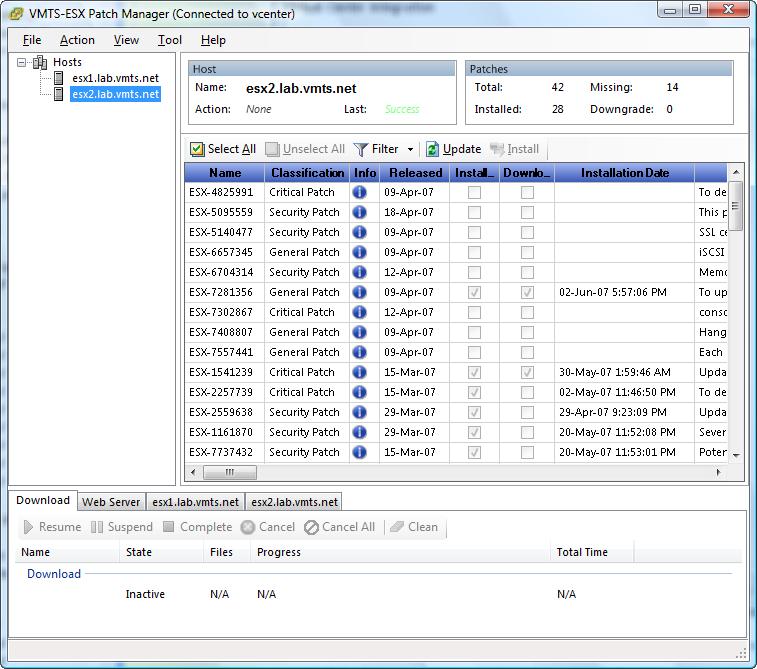Screen dimensions: 757x669
Task: Open info for patch ESX-7302867
Action: click(x=359, y=312)
